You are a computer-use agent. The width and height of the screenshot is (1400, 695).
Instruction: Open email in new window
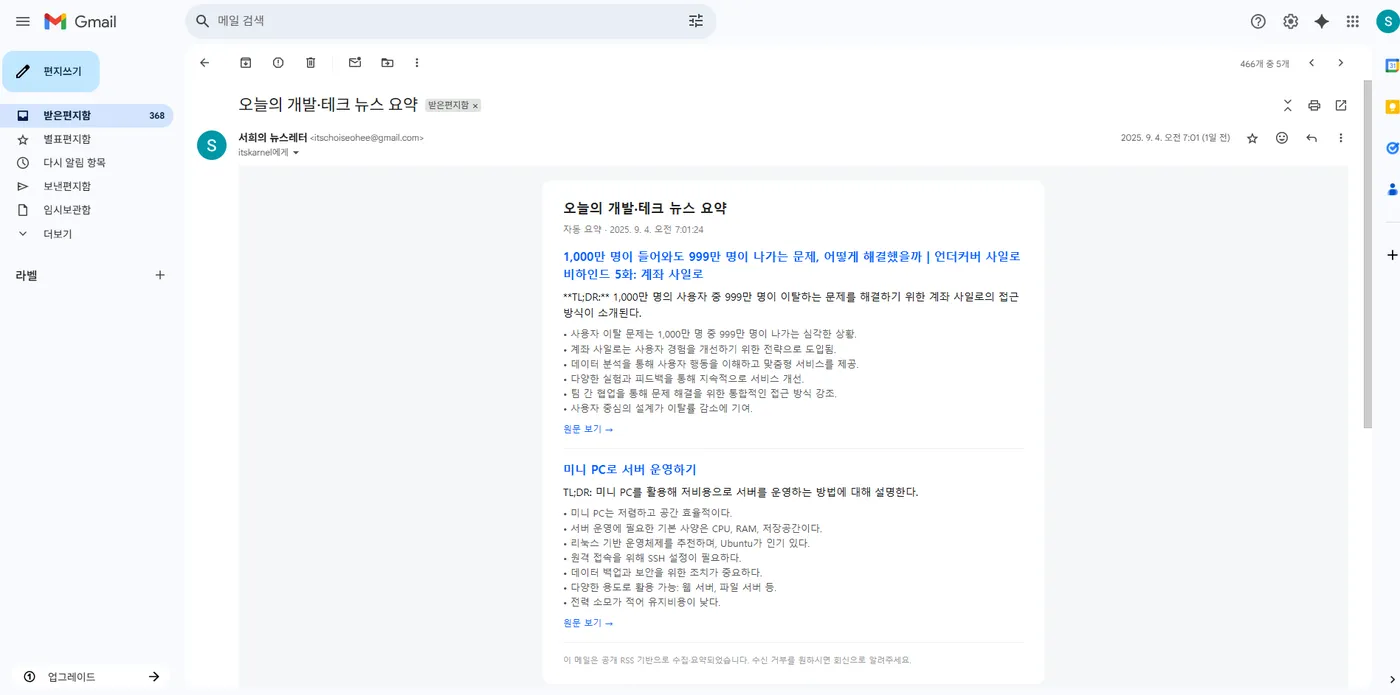1341,105
